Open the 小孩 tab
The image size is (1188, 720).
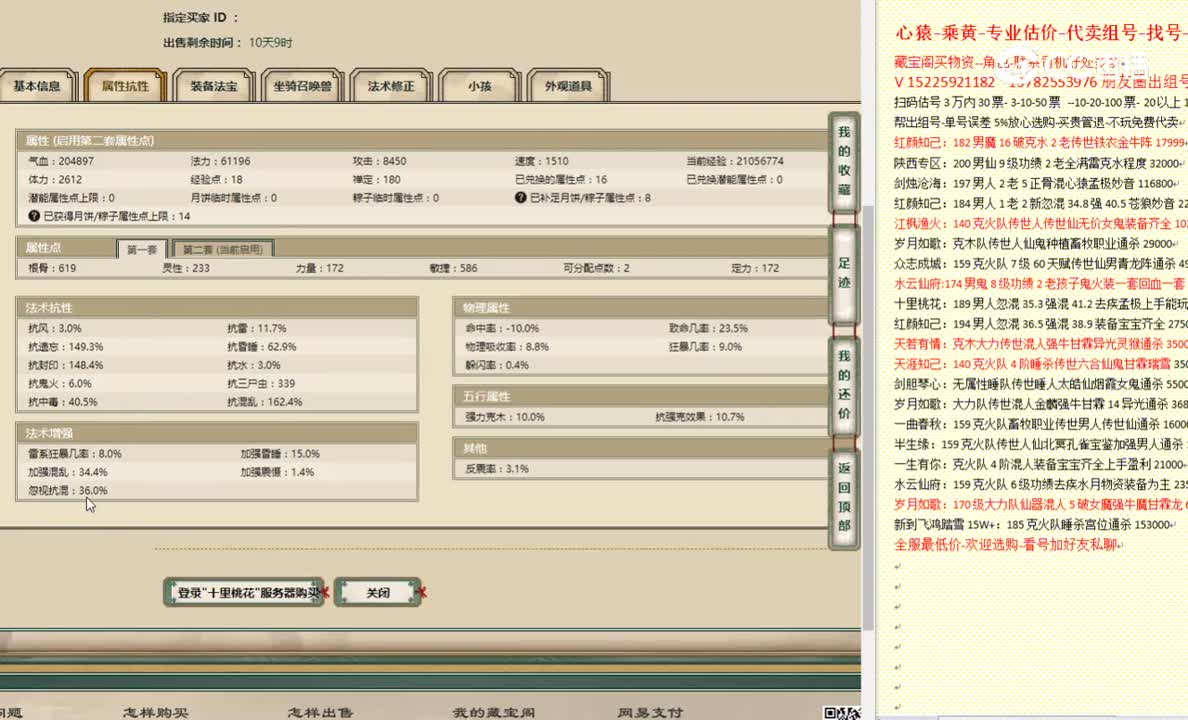[x=480, y=86]
